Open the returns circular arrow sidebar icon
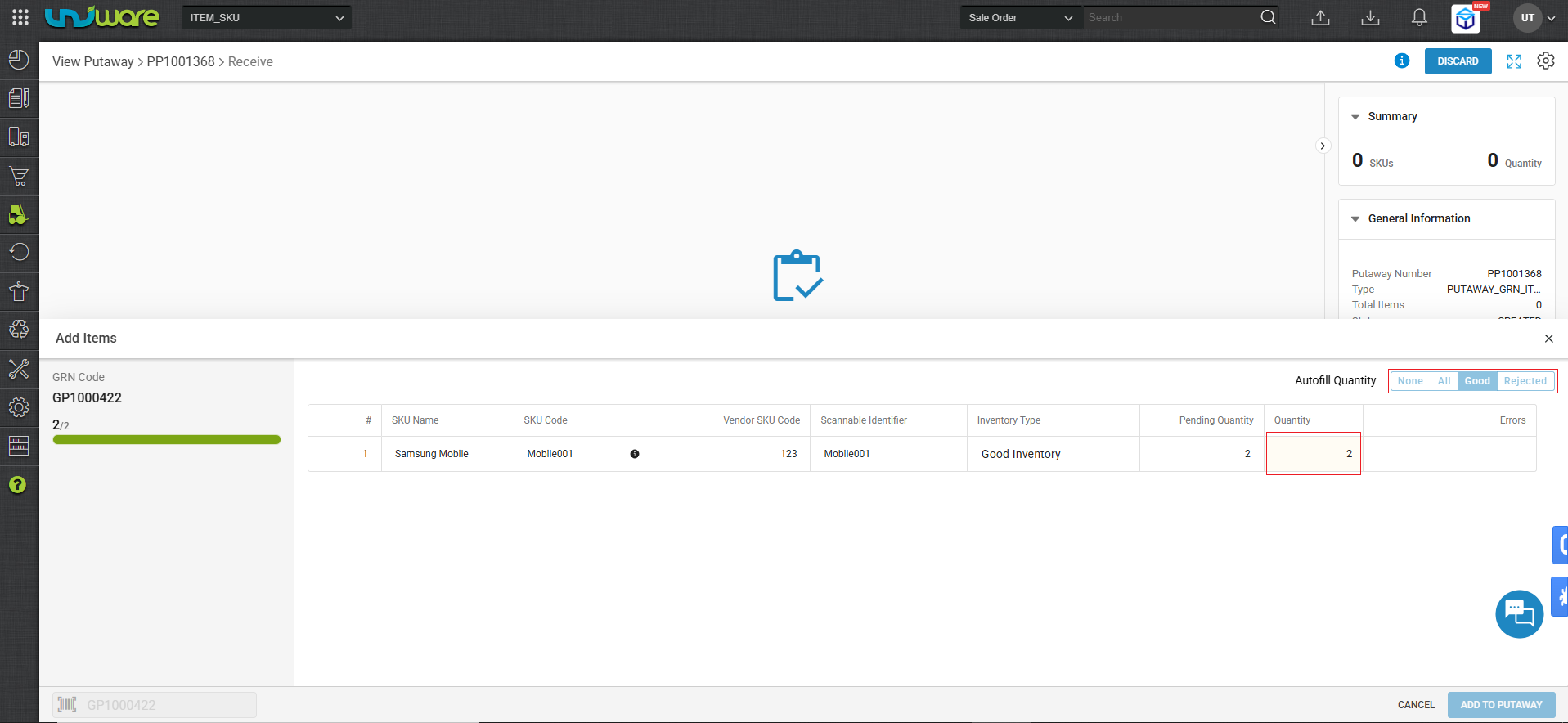The height and width of the screenshot is (723, 1568). 19,252
